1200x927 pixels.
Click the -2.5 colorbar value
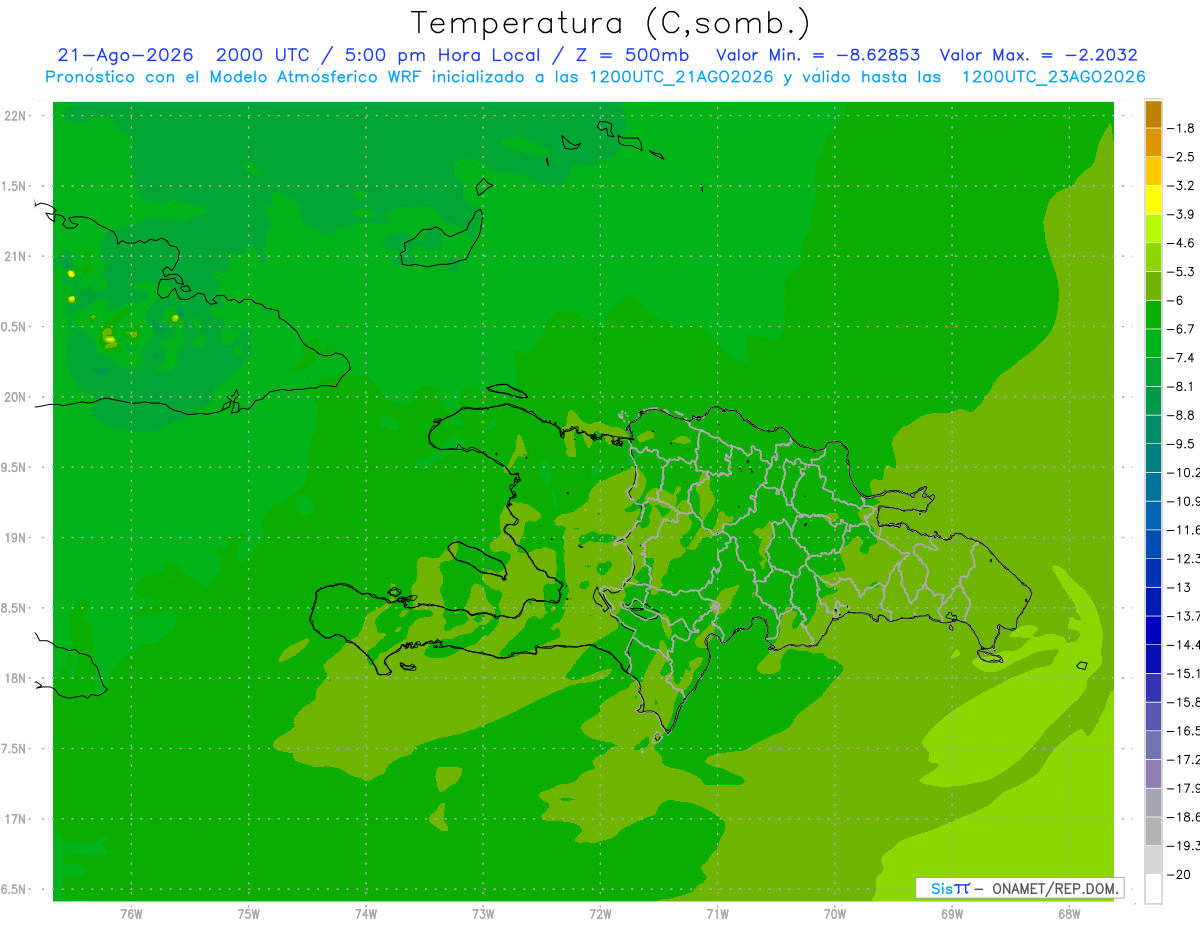(1181, 157)
